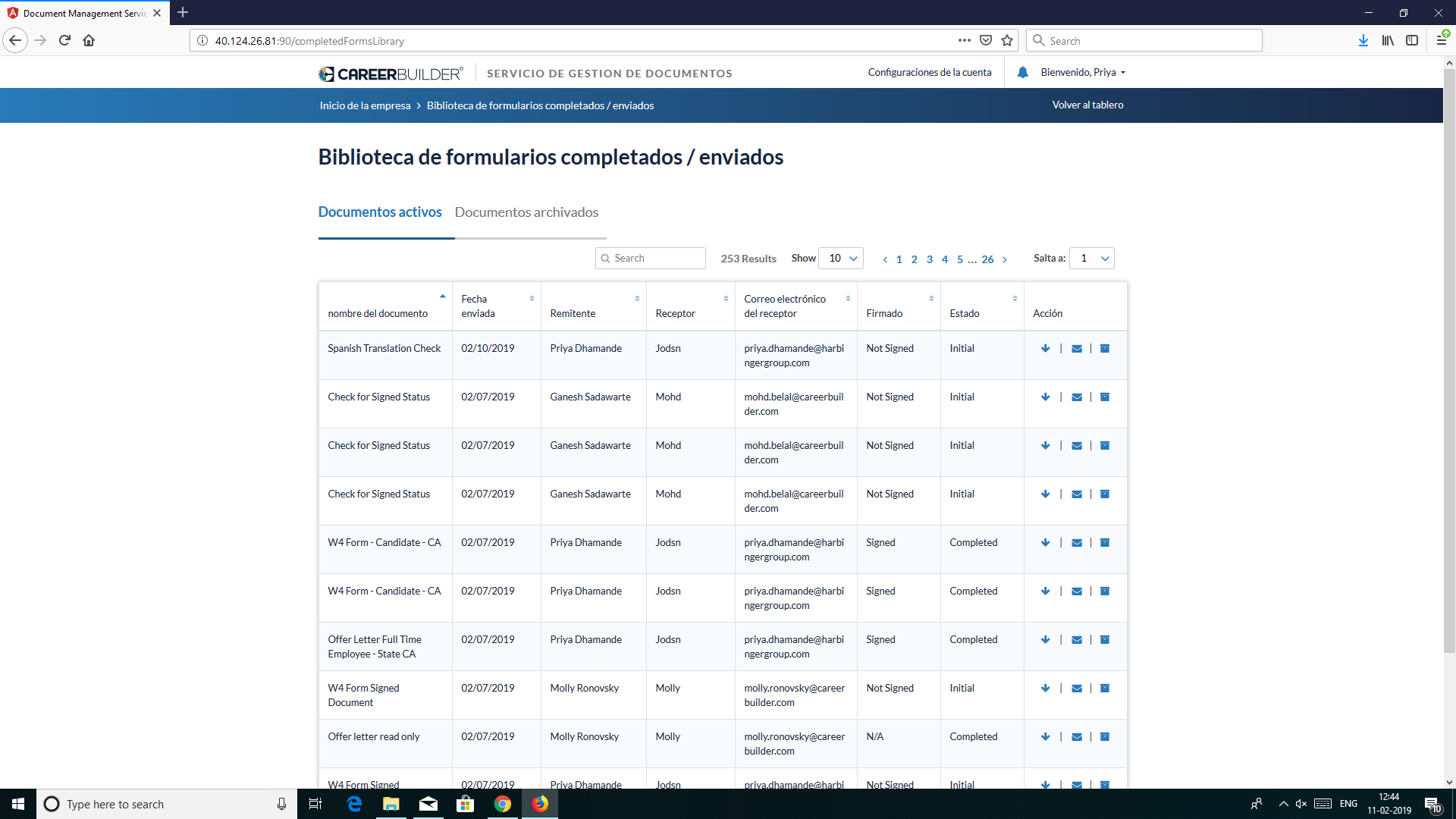Click Volver al tablero link
This screenshot has width=1456, height=819.
point(1087,105)
